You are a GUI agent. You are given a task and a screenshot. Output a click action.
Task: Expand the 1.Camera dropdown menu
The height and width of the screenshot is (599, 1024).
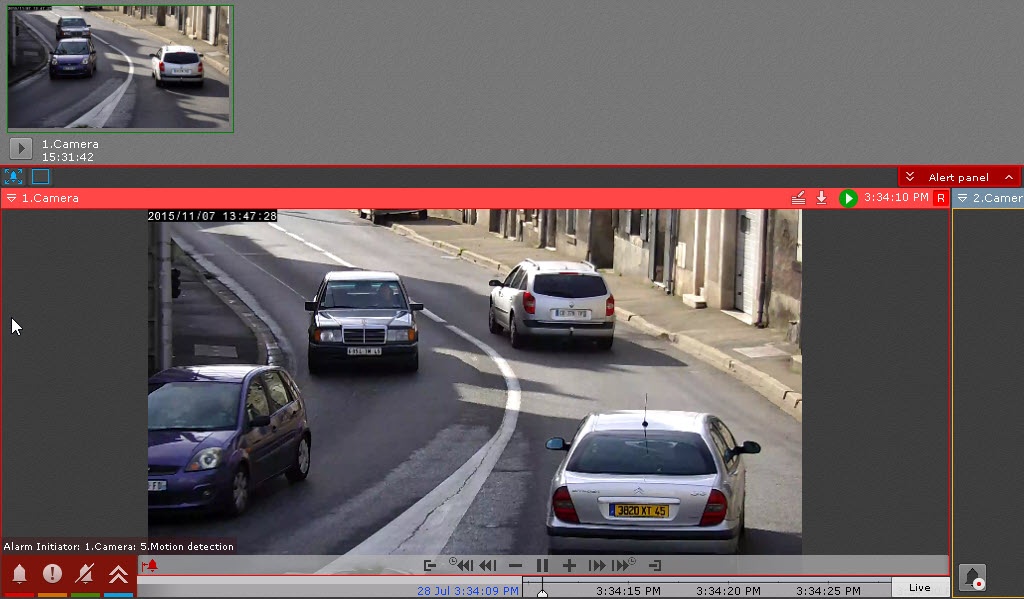click(11, 198)
